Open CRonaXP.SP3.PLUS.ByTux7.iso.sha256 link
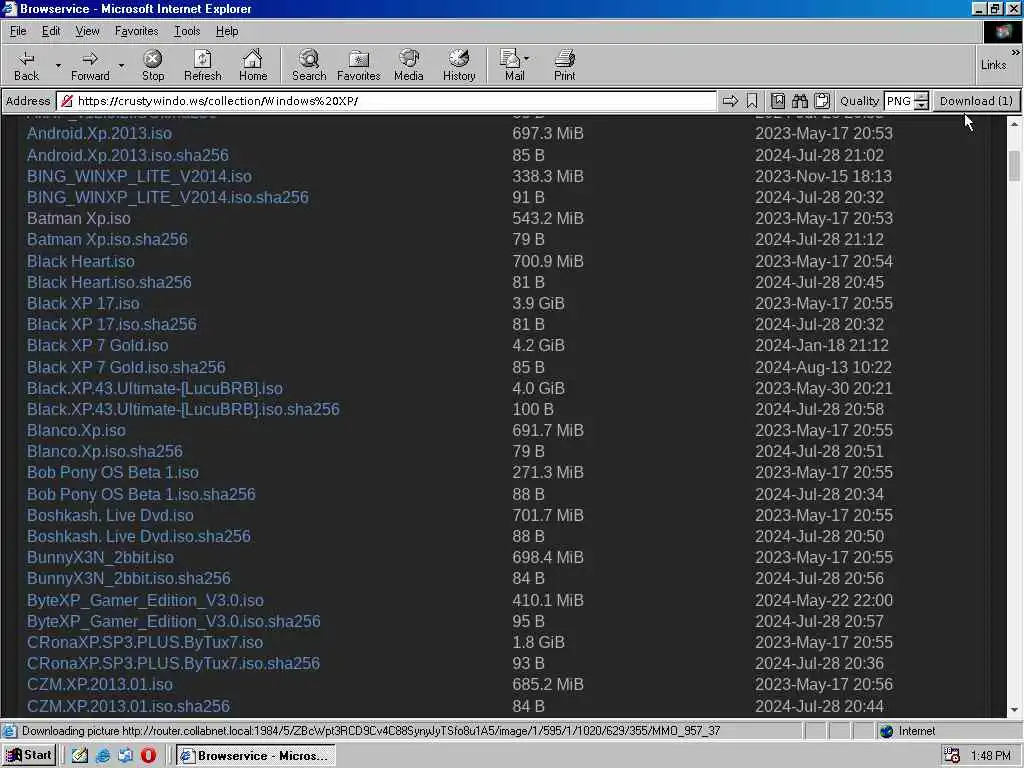1024x768 pixels. tap(173, 664)
